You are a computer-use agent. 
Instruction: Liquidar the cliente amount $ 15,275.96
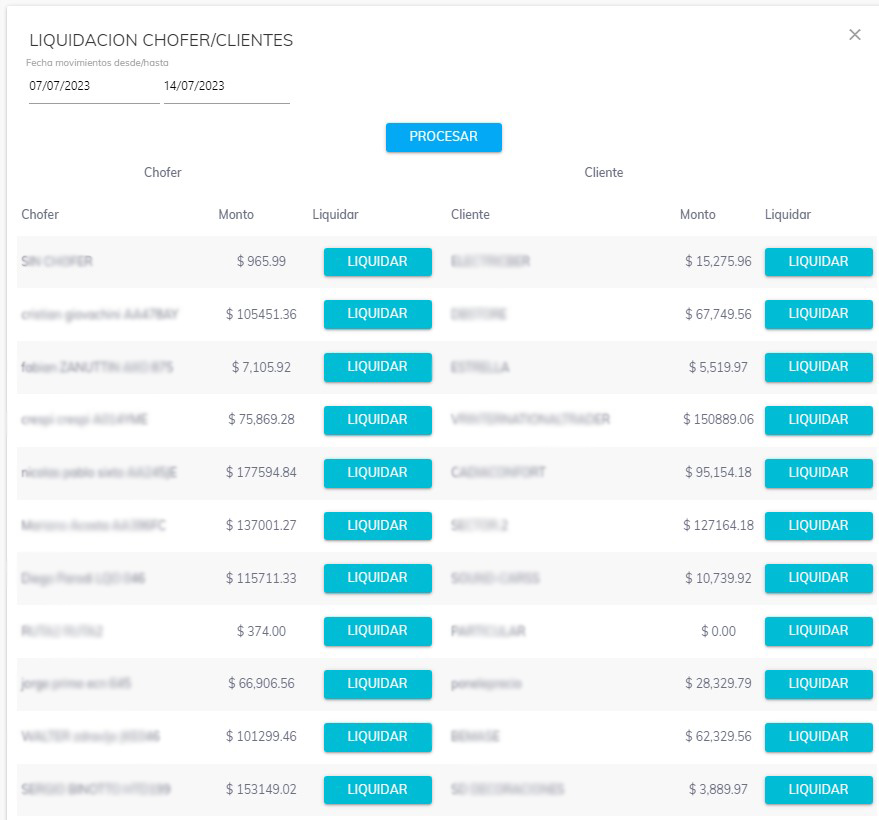[818, 262]
